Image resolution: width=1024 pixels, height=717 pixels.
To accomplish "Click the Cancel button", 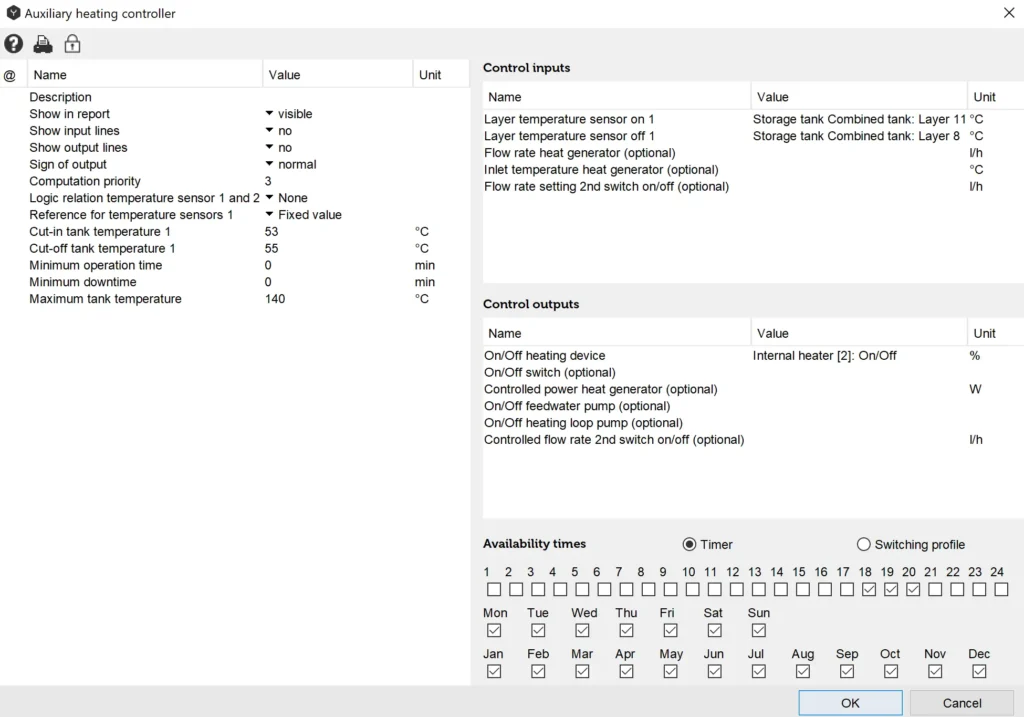I will click(x=962, y=703).
